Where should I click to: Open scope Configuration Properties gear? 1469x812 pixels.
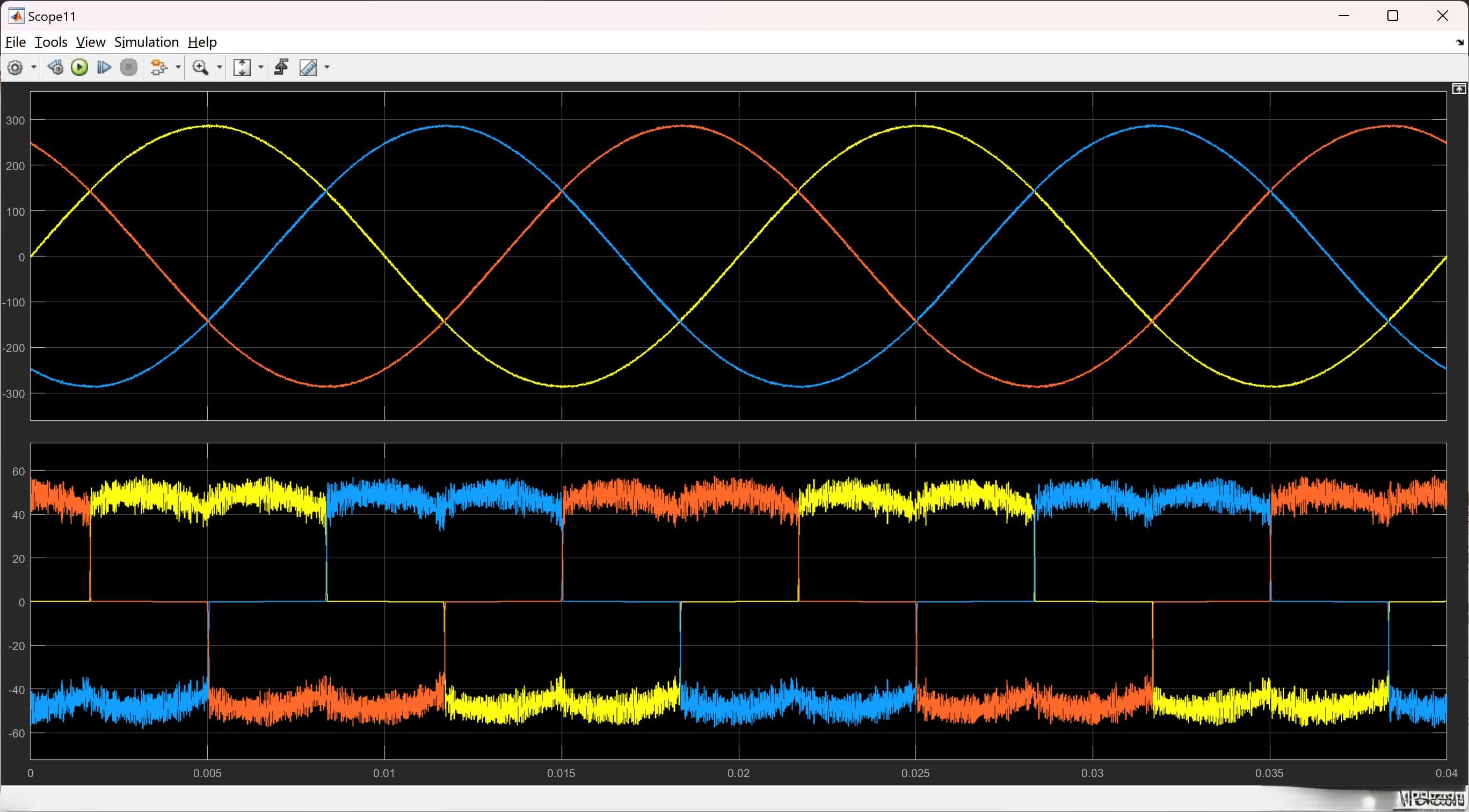coord(16,67)
